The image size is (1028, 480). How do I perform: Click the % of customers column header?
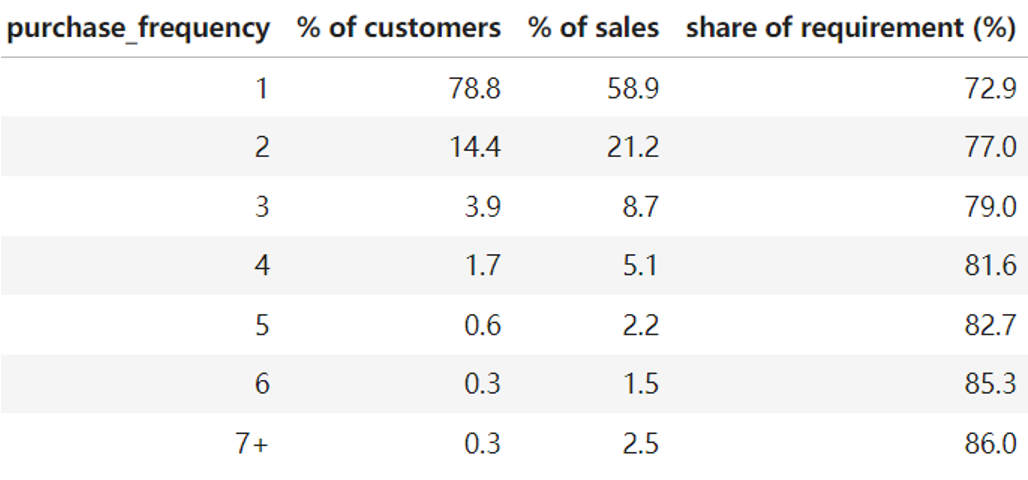coord(399,28)
